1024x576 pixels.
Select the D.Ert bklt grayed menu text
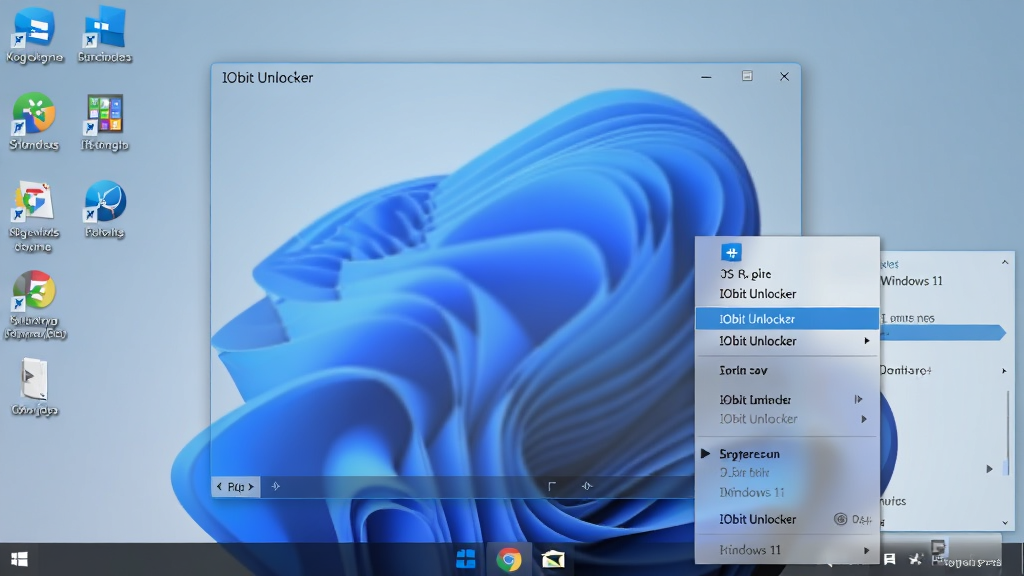(x=744, y=473)
